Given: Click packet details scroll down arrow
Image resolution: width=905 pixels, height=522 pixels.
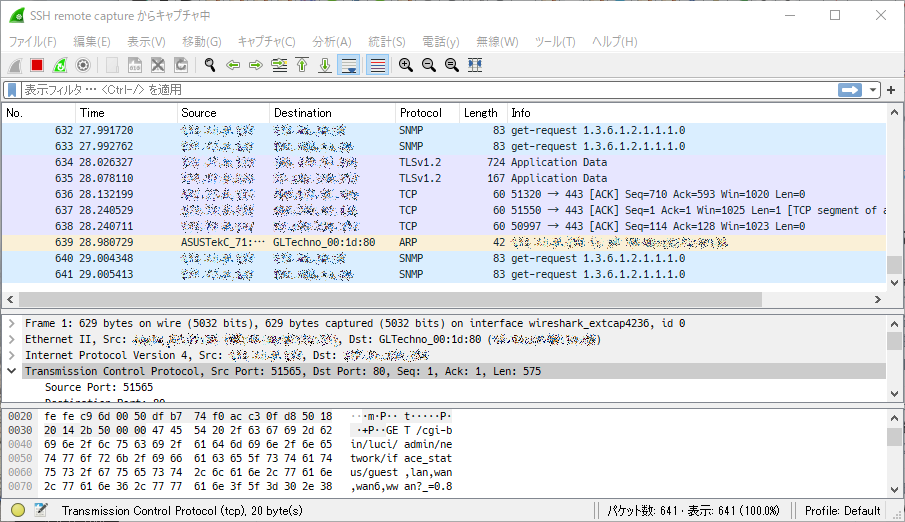Looking at the screenshot, I should 894,394.
